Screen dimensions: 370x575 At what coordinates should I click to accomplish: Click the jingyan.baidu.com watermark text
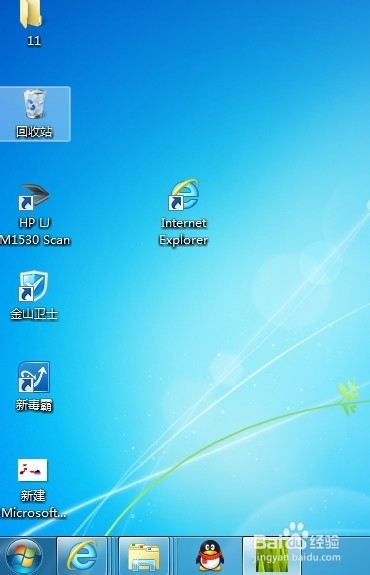click(x=297, y=557)
